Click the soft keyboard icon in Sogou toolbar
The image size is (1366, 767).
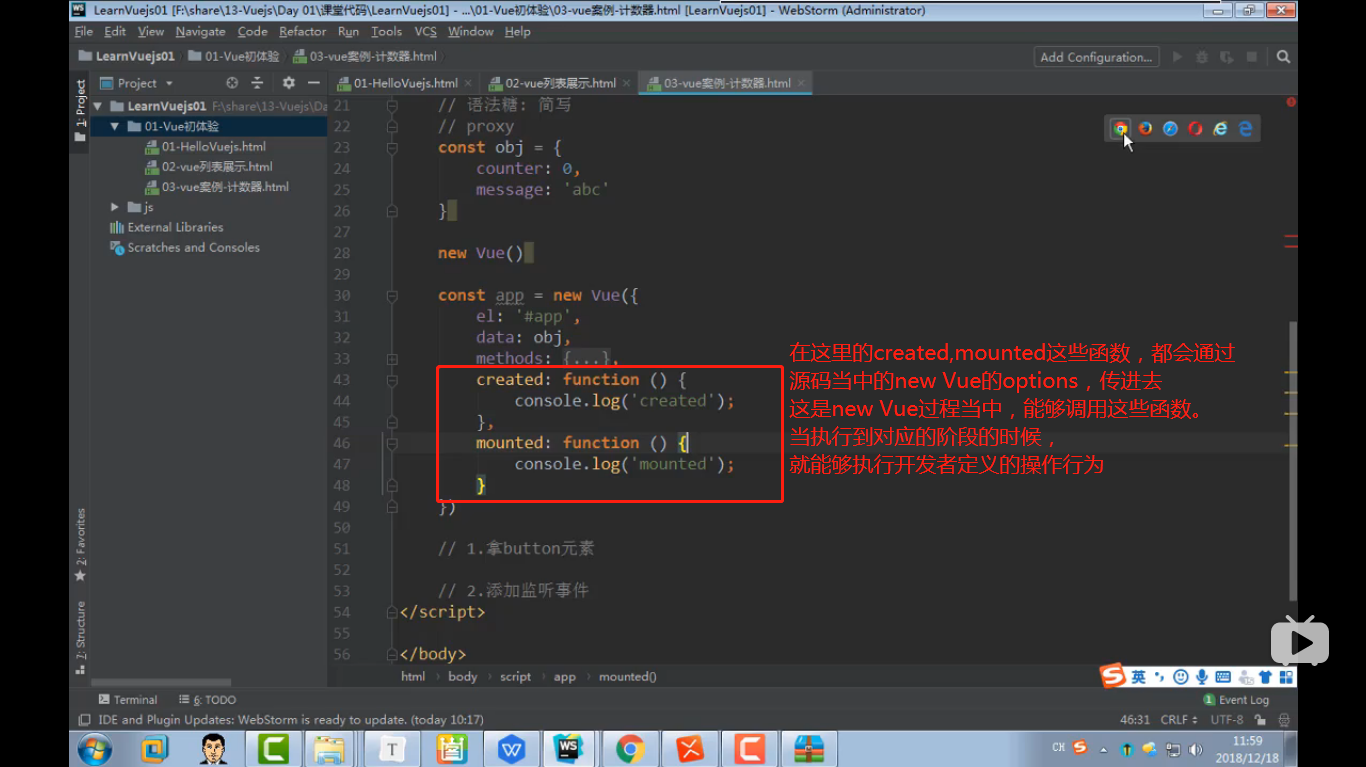1223,677
